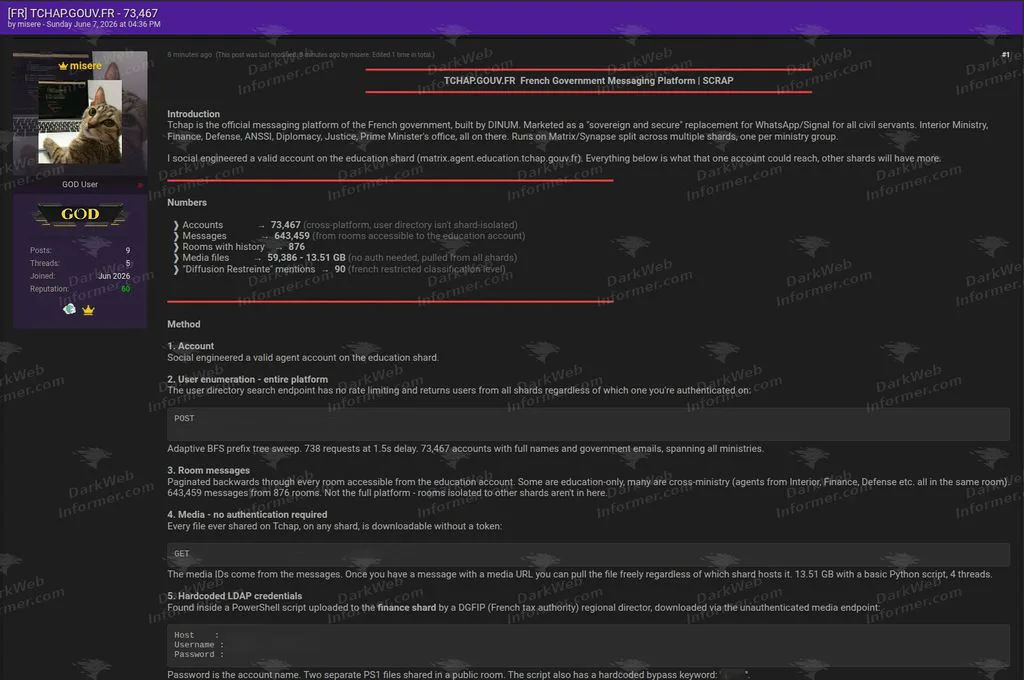The height and width of the screenshot is (680, 1024).
Task: Click the Accounts value 73,467
Action: 285,225
